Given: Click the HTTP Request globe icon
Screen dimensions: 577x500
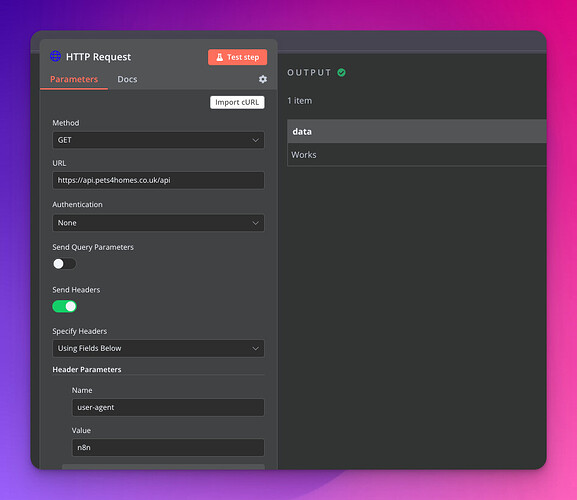Looking at the screenshot, I should click(56, 56).
